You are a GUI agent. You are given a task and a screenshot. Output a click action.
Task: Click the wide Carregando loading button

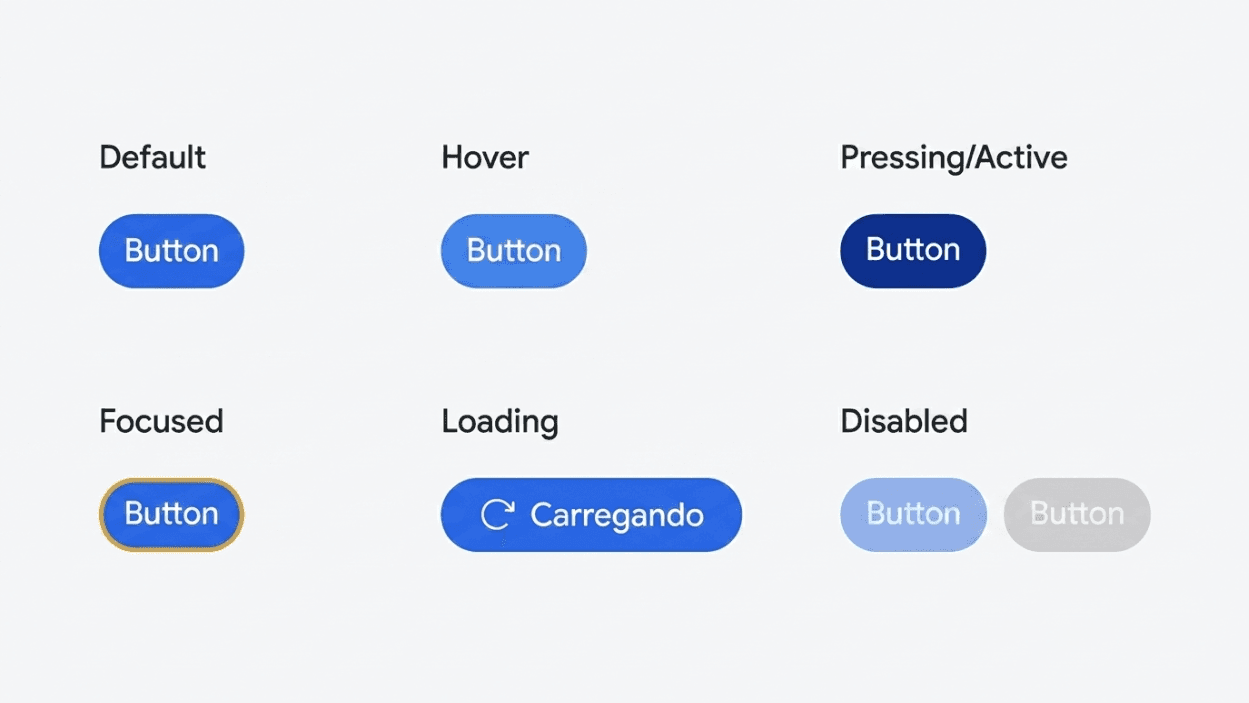591,515
